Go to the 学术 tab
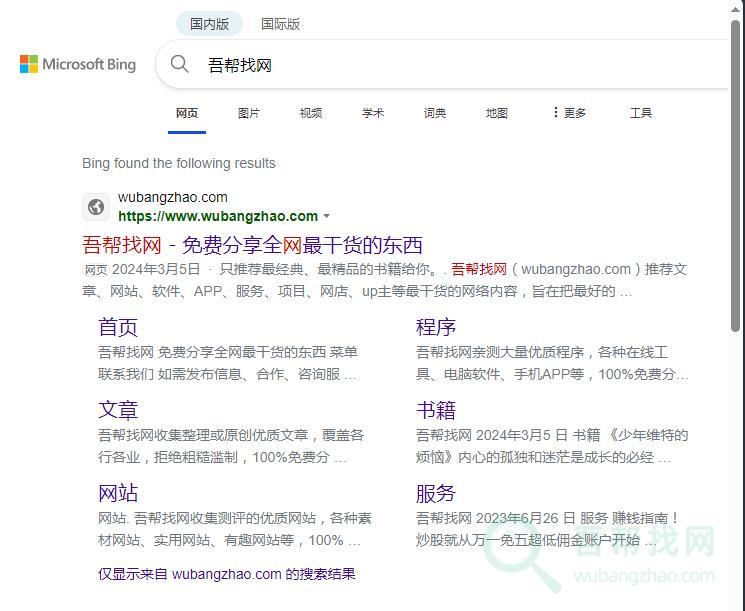The height and width of the screenshot is (611, 745). point(373,113)
